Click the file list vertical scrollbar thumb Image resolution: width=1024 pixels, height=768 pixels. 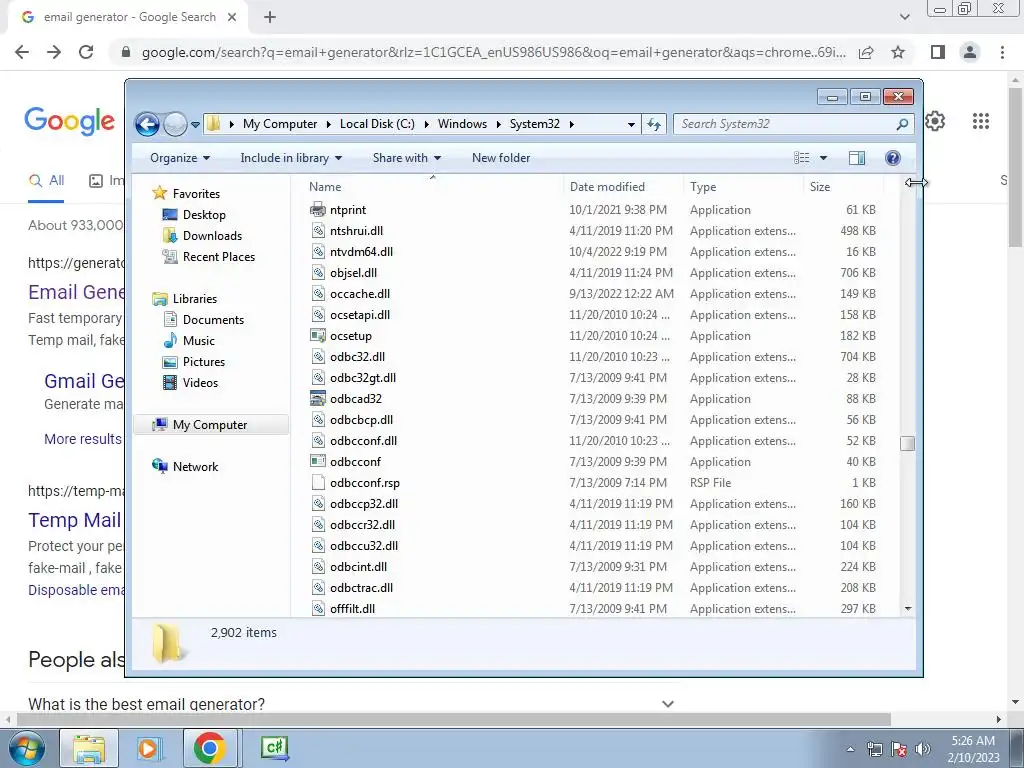907,443
